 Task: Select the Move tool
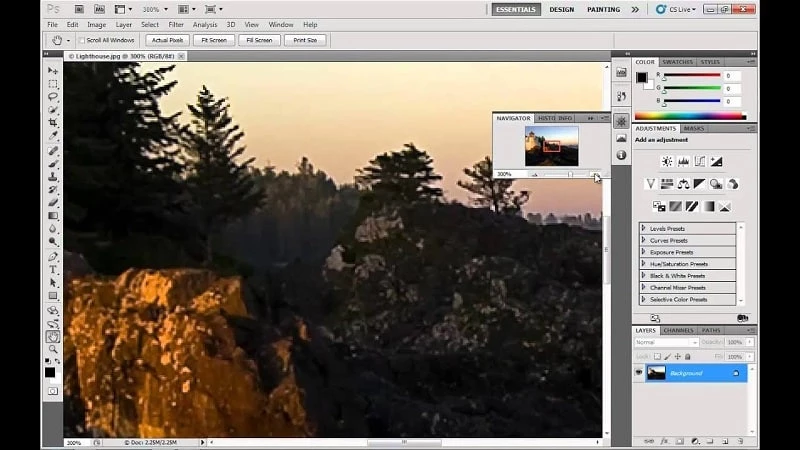pos(52,71)
